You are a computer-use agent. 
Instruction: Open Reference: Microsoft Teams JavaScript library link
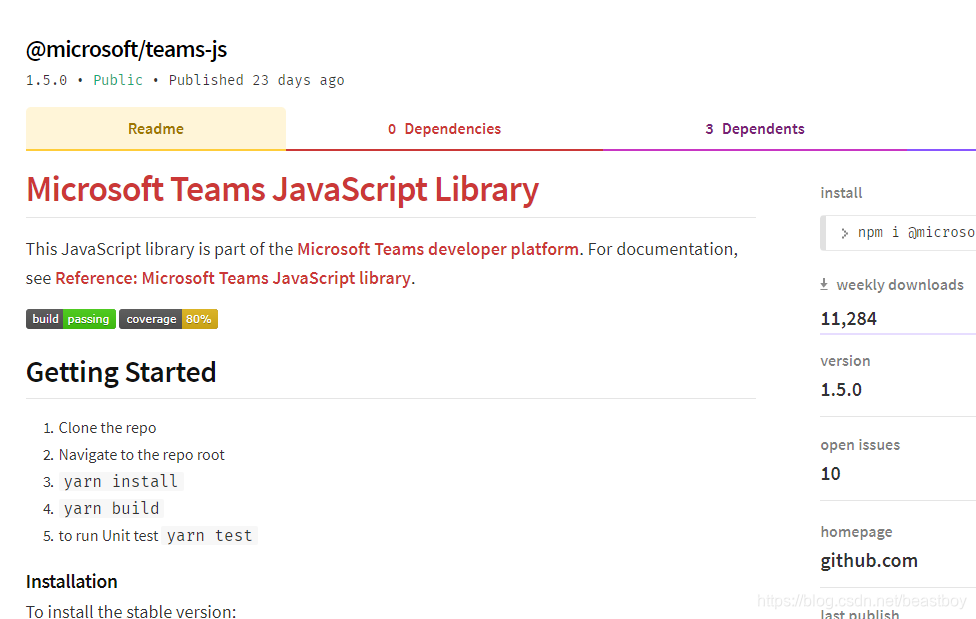point(233,278)
